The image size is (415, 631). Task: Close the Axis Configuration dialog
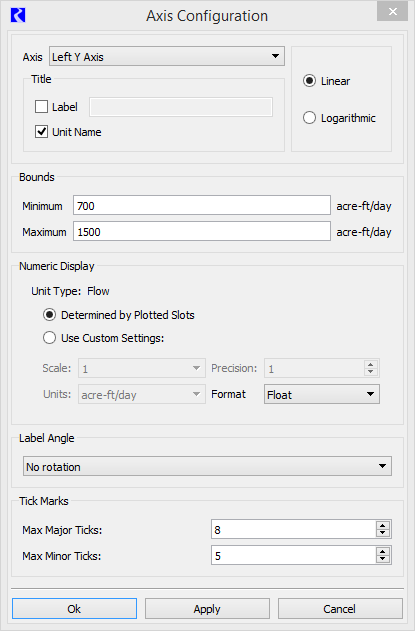[392, 11]
